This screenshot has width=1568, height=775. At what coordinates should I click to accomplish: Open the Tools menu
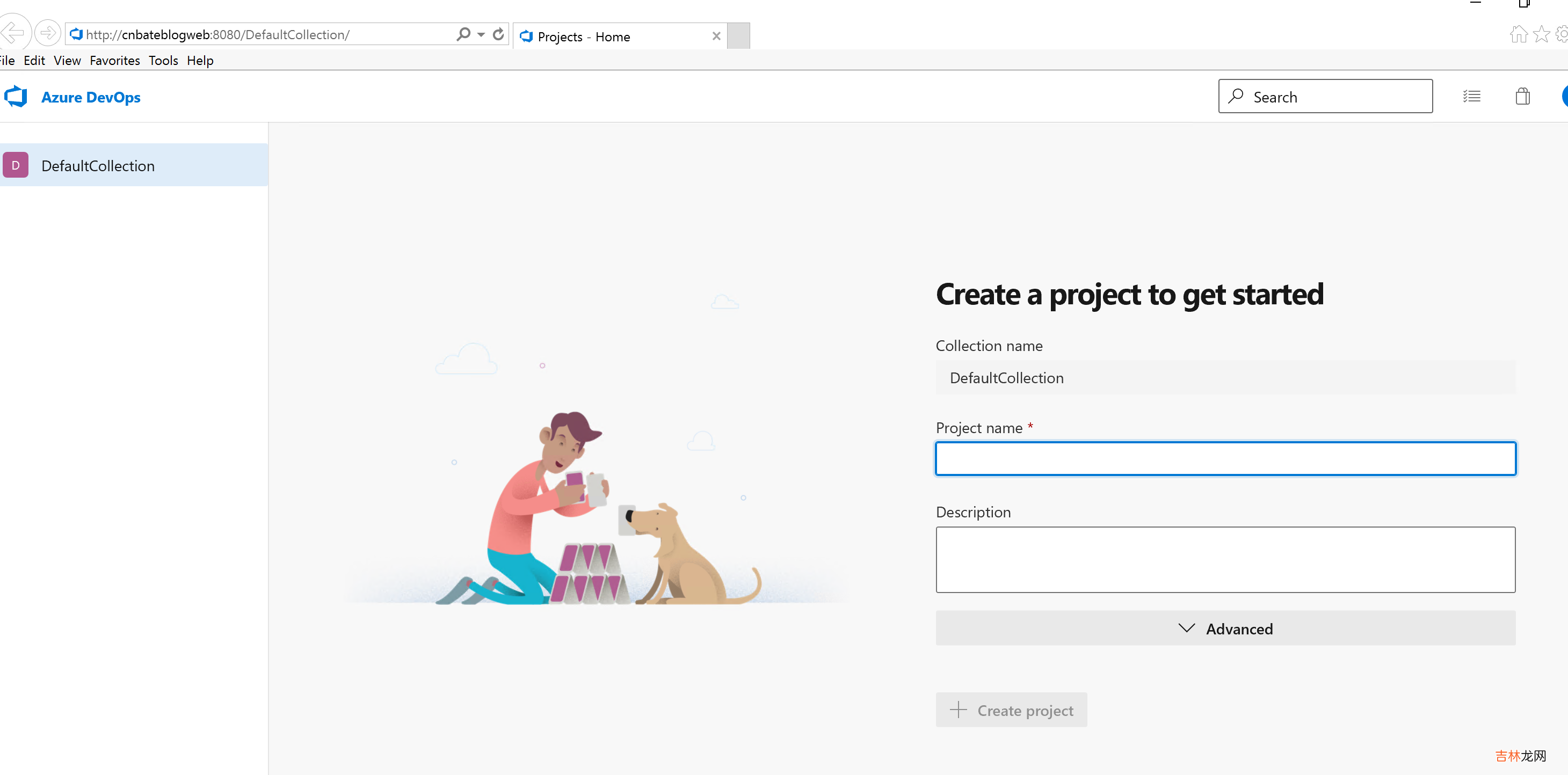pyautogui.click(x=163, y=60)
